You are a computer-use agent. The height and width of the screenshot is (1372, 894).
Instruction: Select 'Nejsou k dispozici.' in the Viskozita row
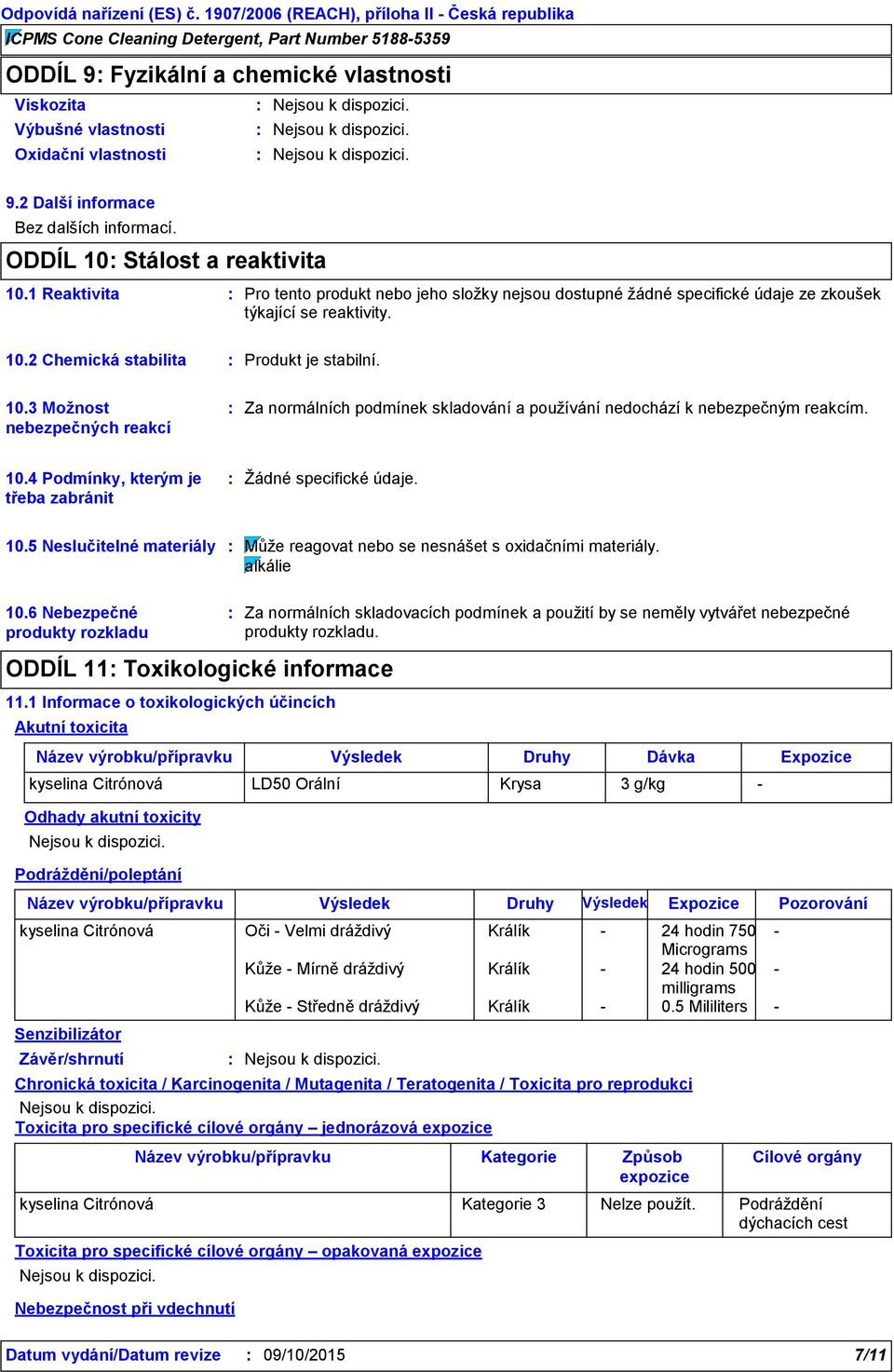click(x=341, y=105)
